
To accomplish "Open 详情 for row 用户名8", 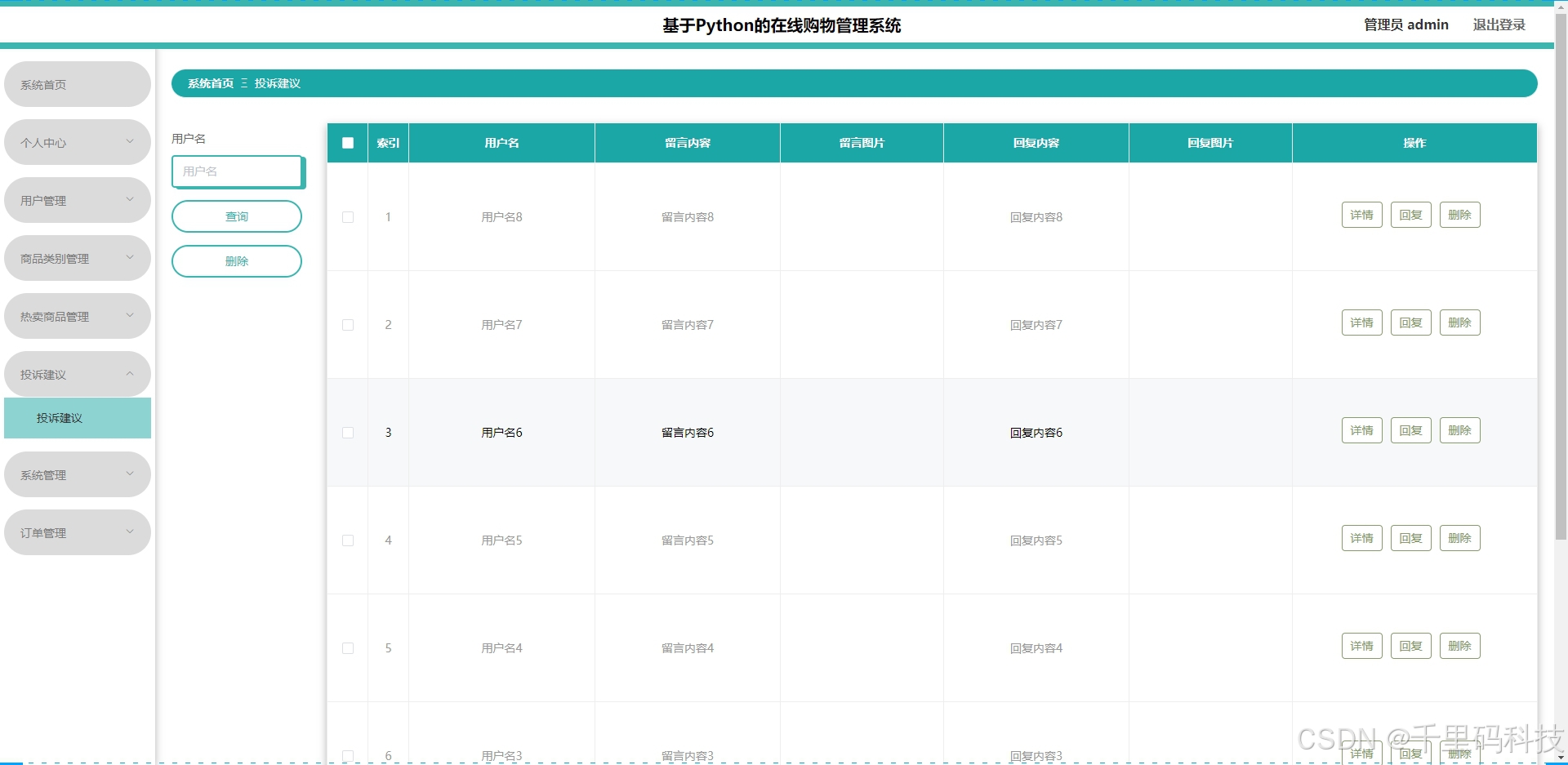I will pyautogui.click(x=1362, y=215).
